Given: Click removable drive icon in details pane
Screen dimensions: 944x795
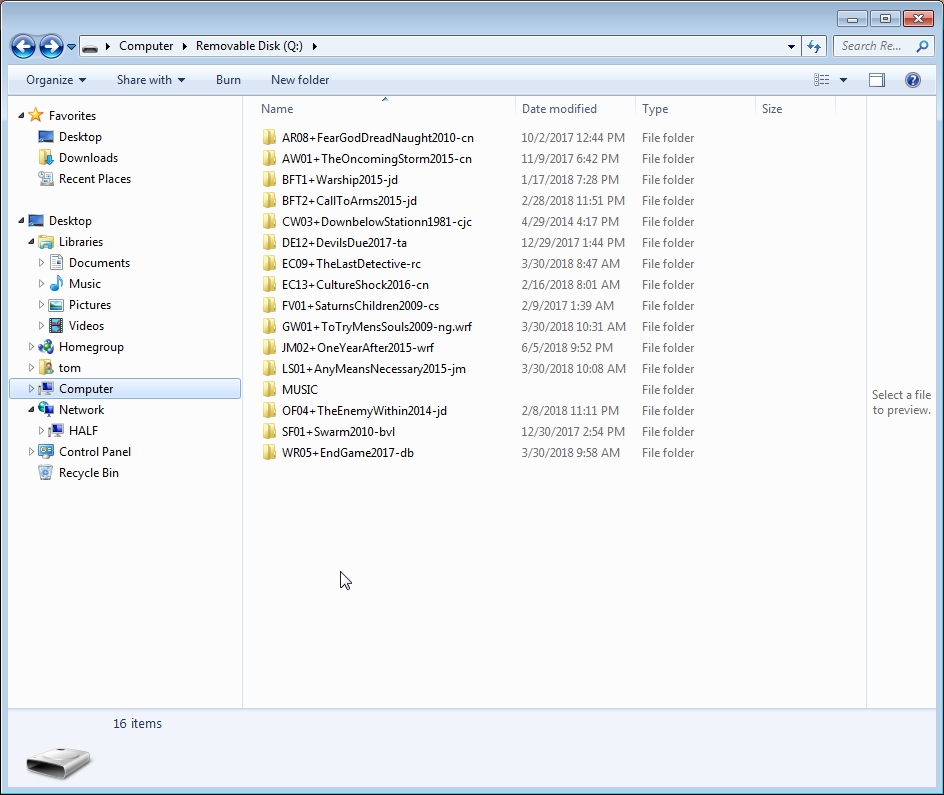Looking at the screenshot, I should pyautogui.click(x=58, y=763).
